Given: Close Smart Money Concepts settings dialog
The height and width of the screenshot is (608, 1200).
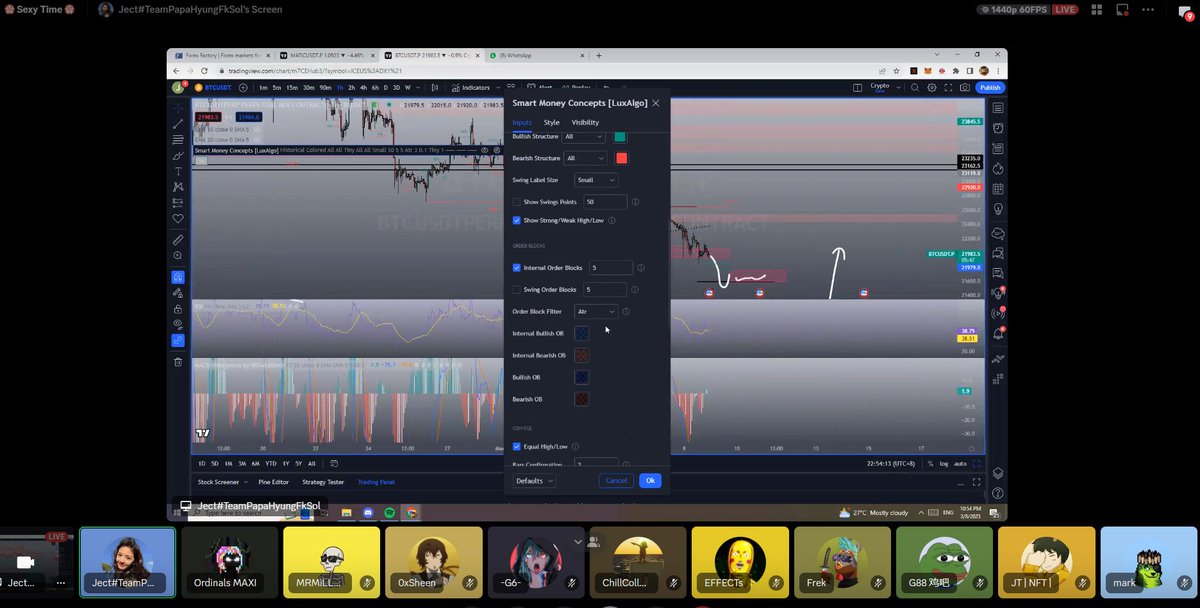Looking at the screenshot, I should tap(656, 102).
